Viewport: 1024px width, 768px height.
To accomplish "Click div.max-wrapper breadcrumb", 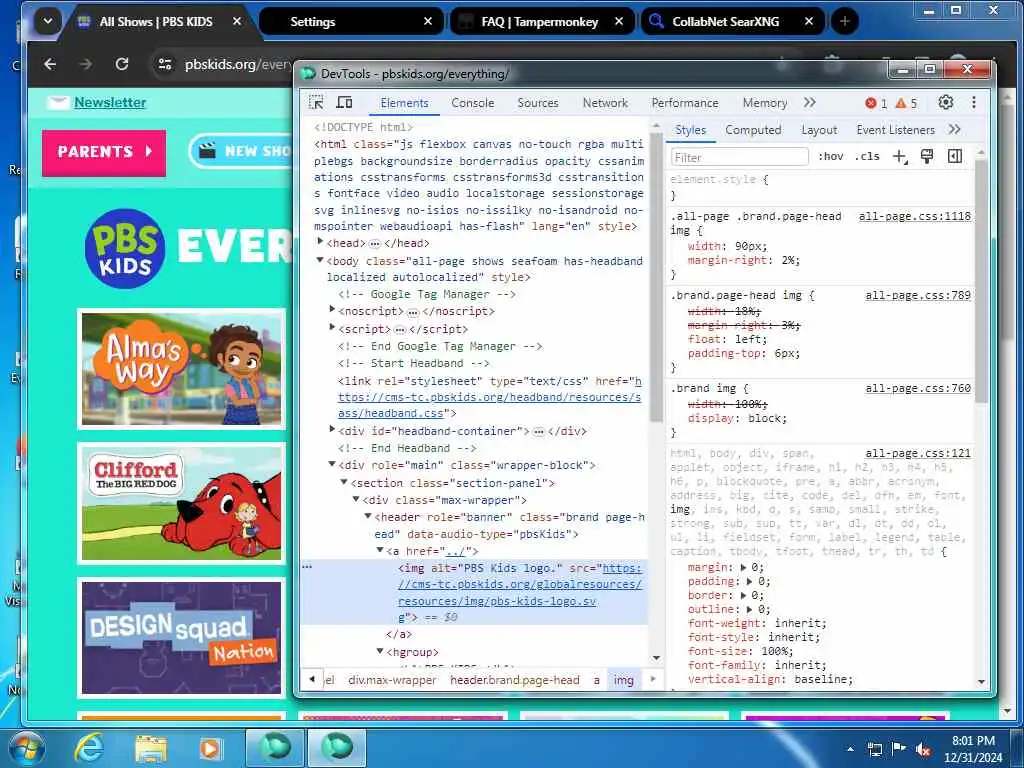I will click(392, 680).
